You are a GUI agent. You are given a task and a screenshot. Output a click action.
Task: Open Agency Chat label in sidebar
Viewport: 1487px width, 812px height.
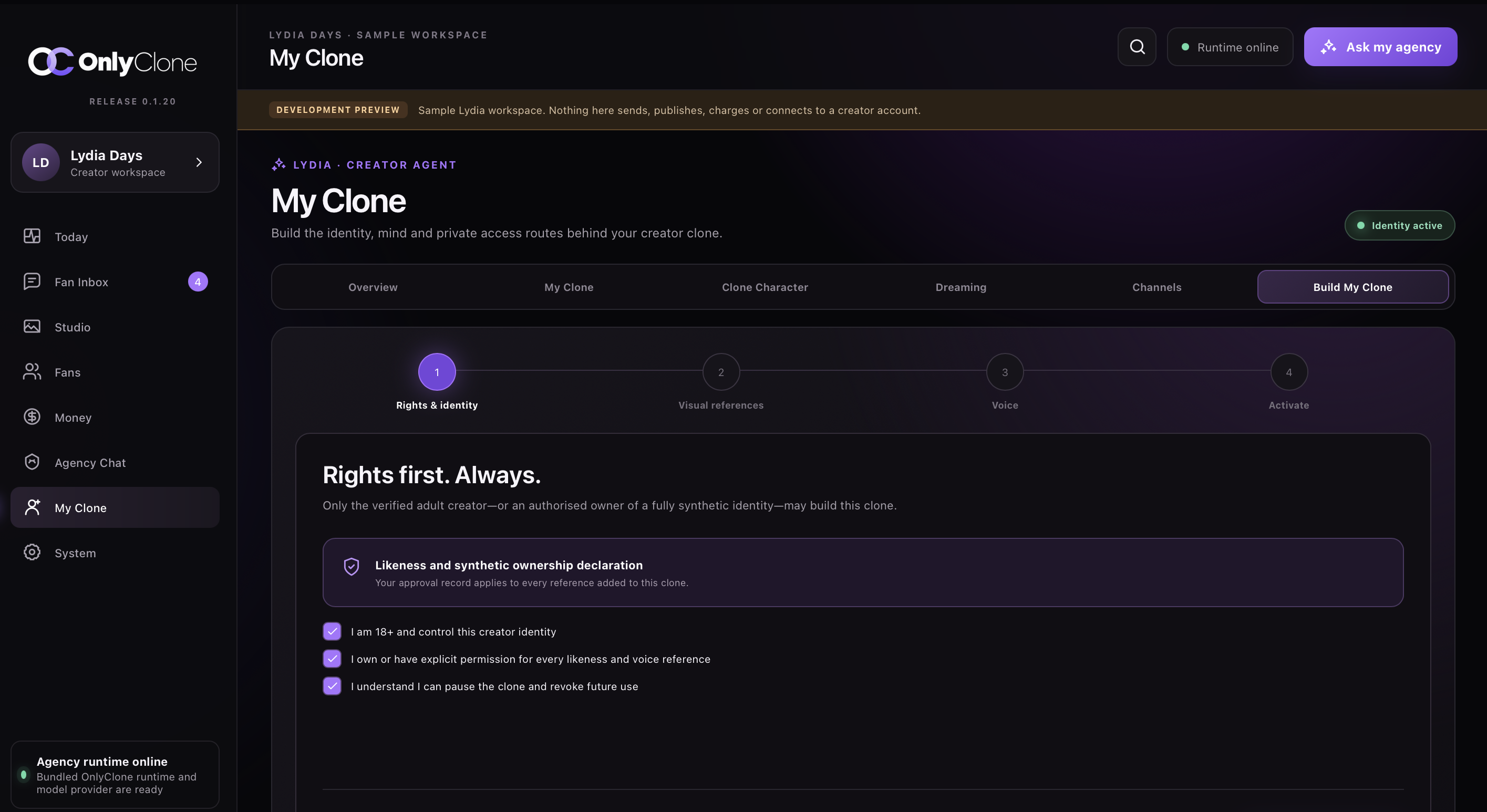click(x=90, y=463)
